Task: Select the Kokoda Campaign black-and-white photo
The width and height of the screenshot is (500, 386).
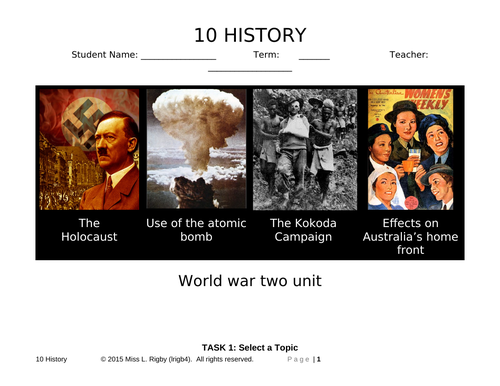Action: coord(305,149)
